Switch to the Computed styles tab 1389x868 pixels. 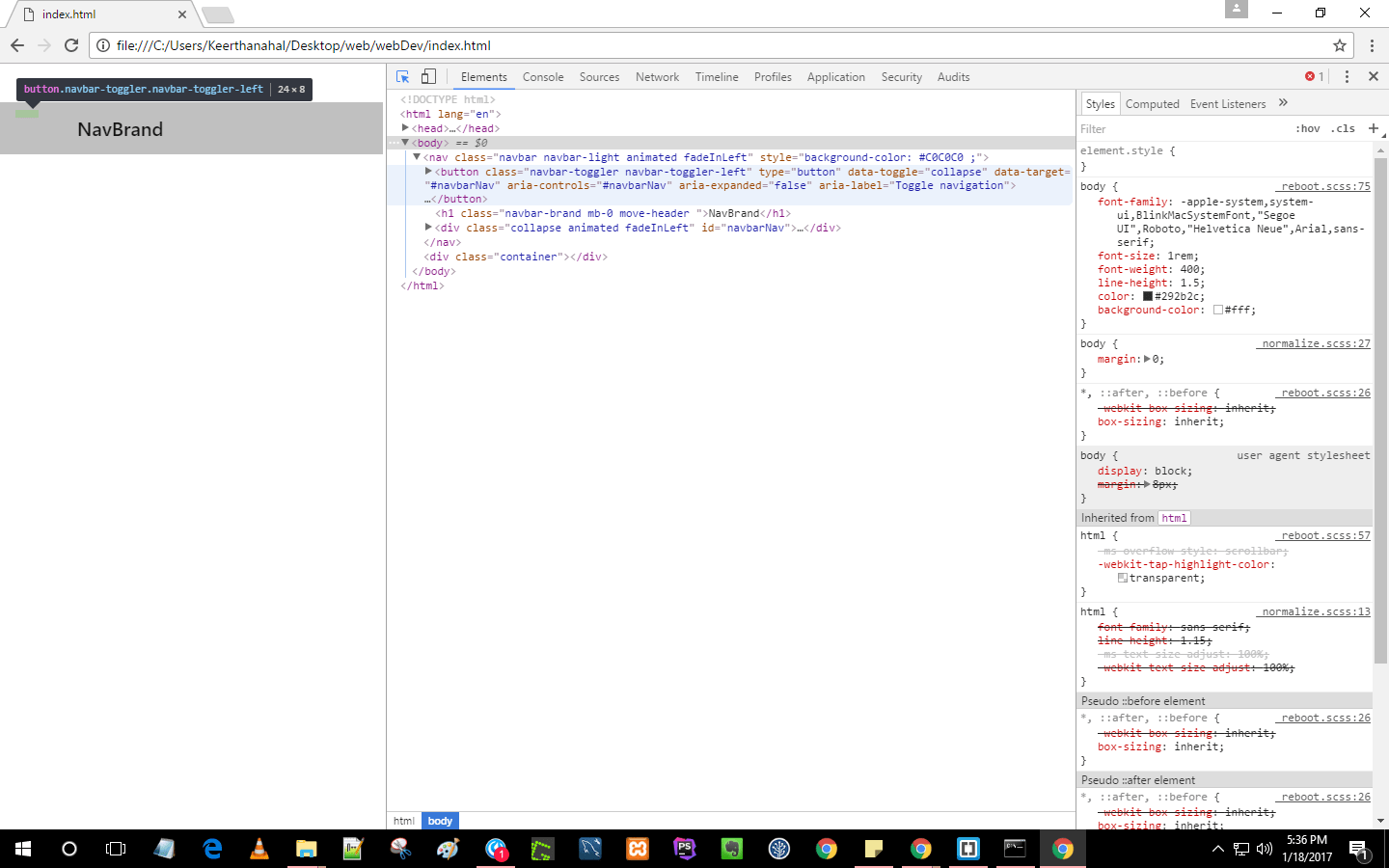tap(1153, 103)
